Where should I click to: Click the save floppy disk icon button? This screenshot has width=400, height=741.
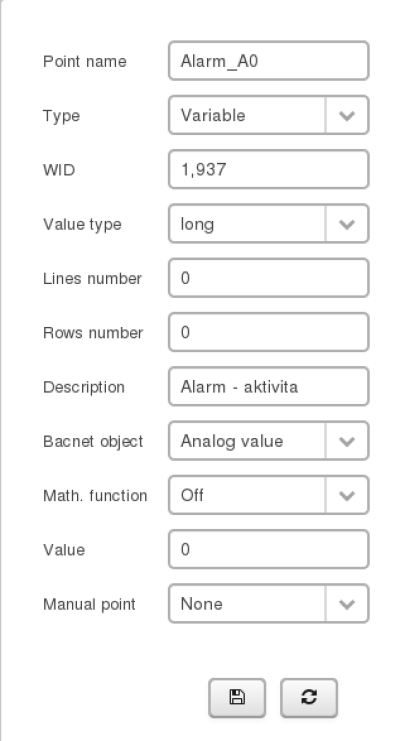237,698
